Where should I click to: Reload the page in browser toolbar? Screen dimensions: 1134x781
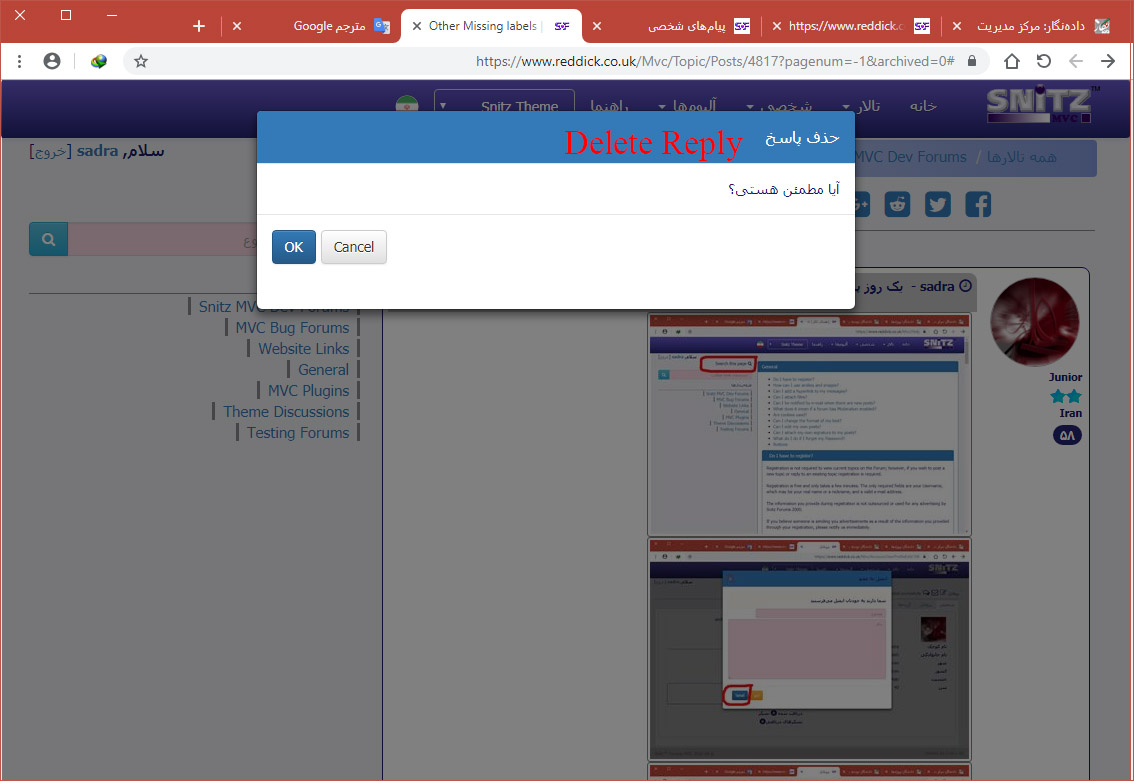pyautogui.click(x=1043, y=61)
